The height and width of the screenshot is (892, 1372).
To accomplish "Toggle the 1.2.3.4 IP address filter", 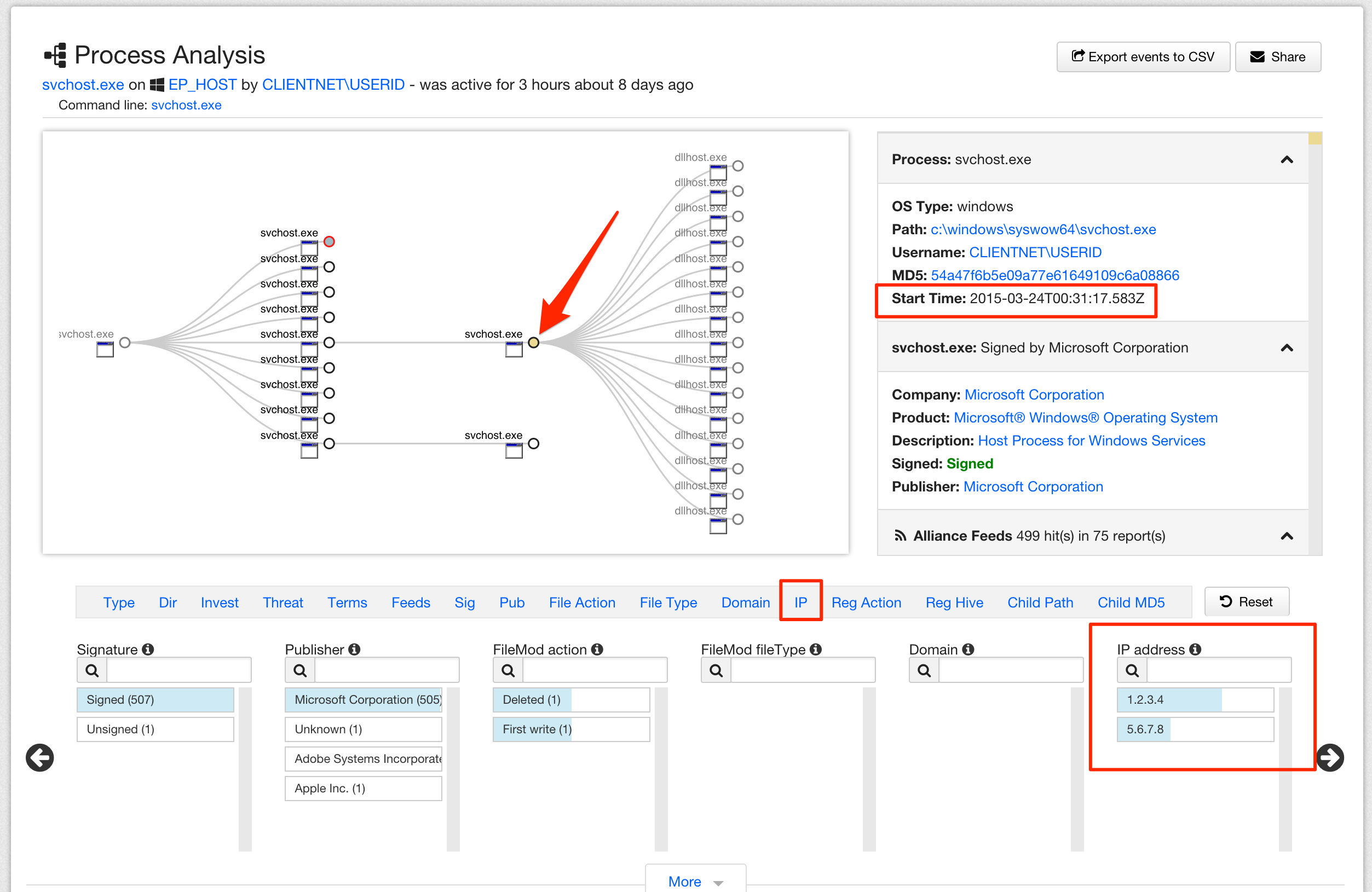I will 1195,699.
